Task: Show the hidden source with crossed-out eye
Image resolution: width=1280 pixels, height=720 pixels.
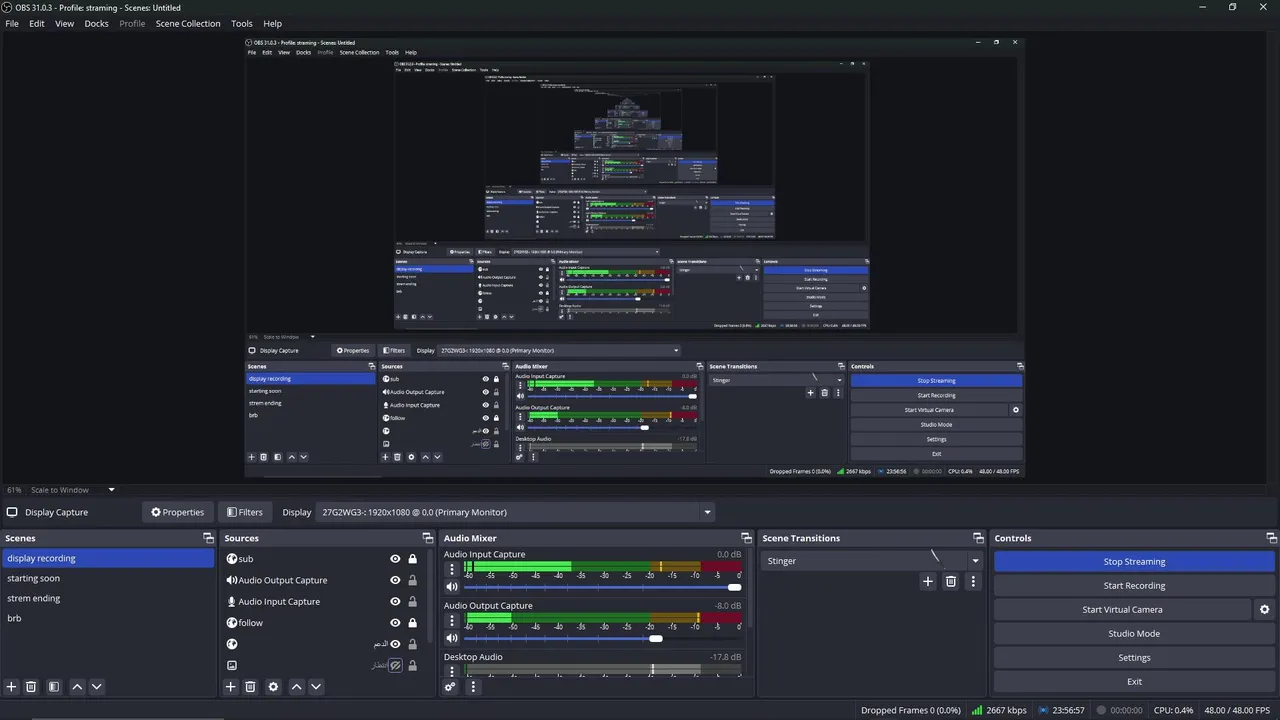Action: 395,665
